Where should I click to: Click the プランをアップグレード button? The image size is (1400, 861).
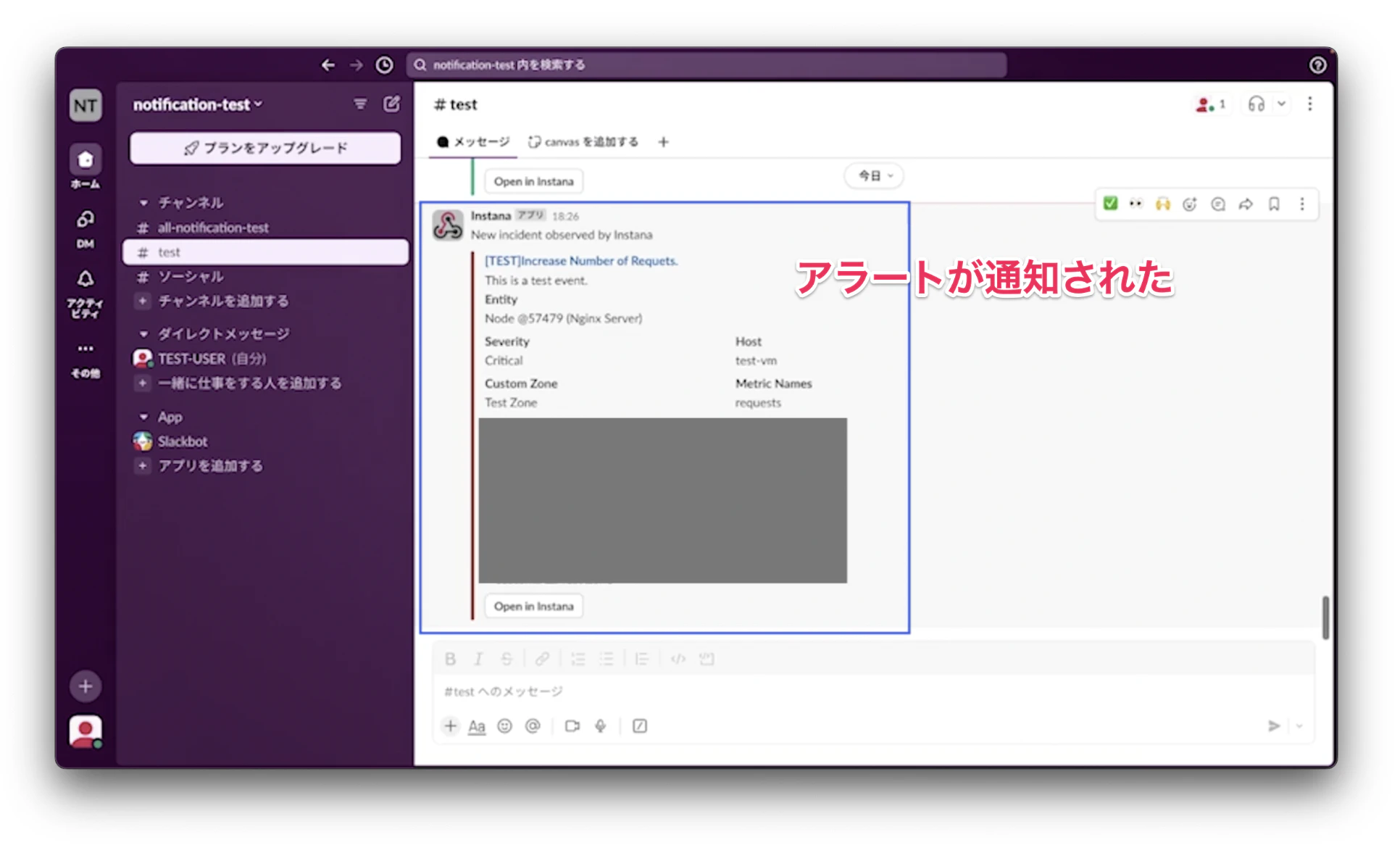click(x=265, y=148)
